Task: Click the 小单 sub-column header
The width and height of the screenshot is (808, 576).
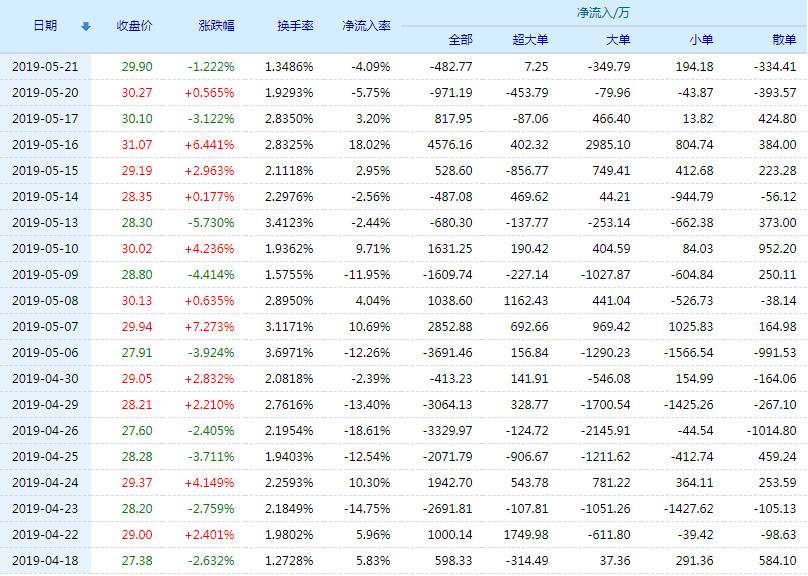Action: point(701,40)
